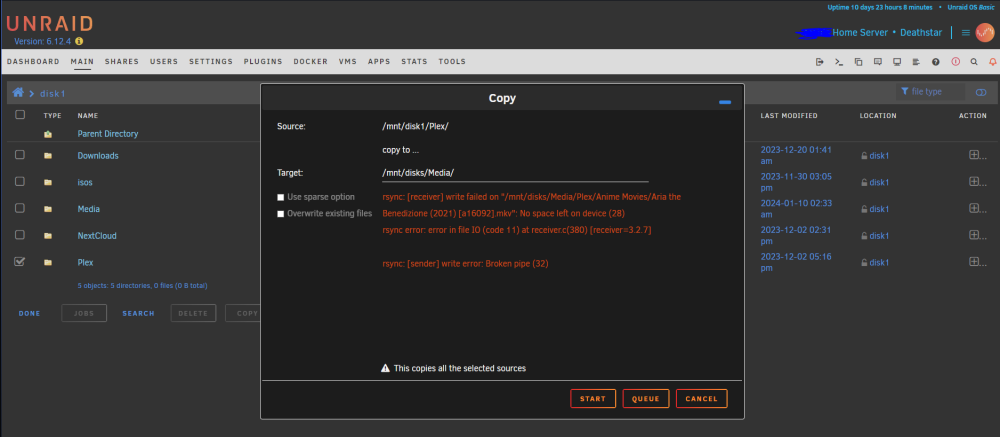Uncheck the Plex row checkbox
Screen dimensions: 1000x437
[x=20, y=262]
